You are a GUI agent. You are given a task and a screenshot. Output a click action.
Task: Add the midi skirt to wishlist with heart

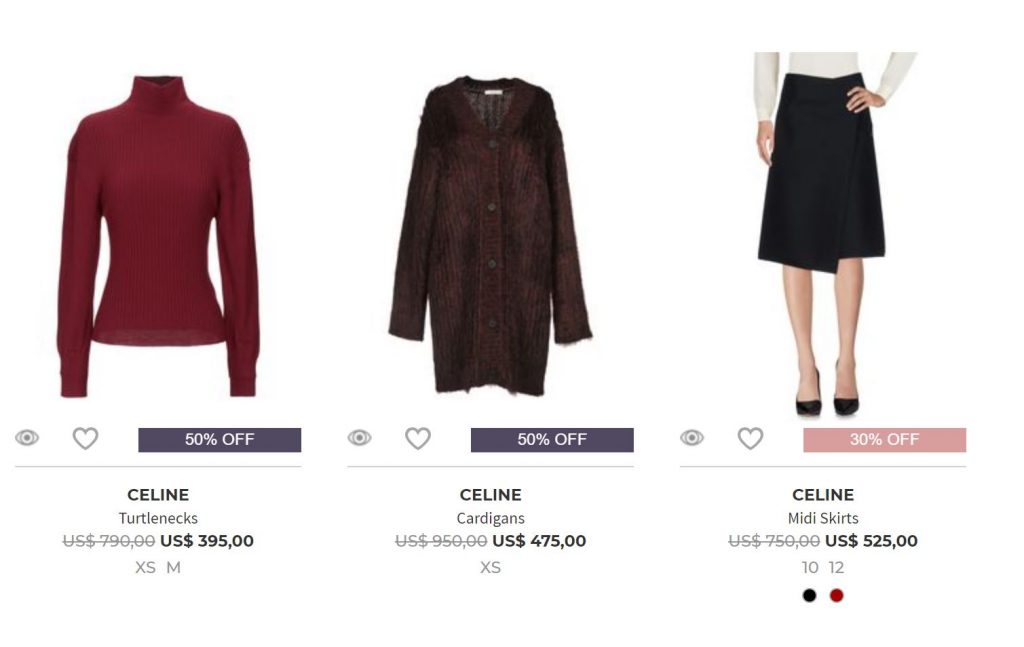pos(750,438)
